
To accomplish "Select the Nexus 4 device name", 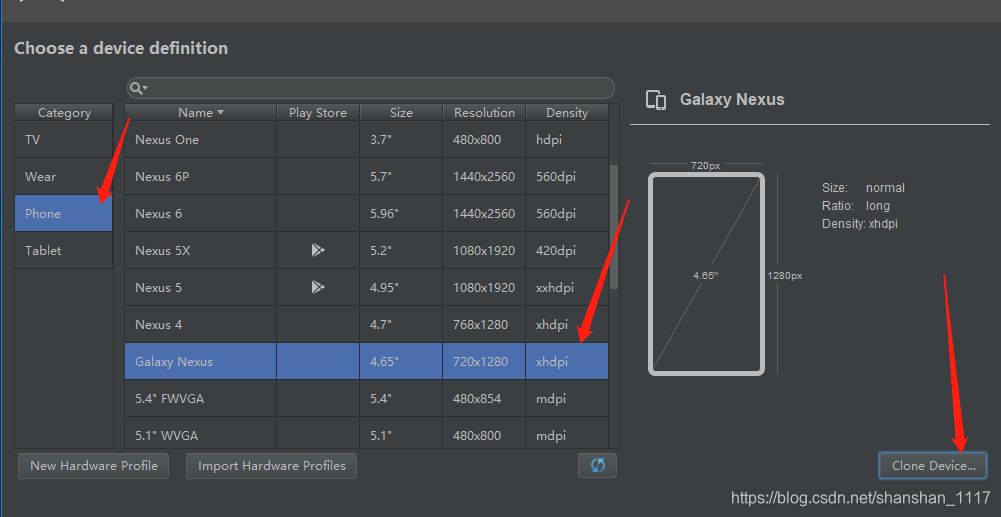I will [x=158, y=324].
